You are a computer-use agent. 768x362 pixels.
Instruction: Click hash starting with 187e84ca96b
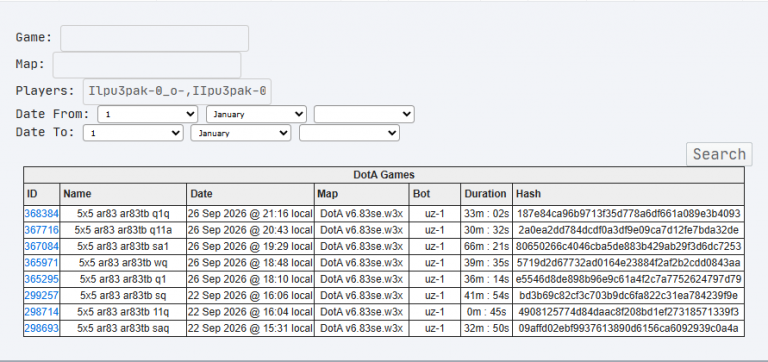click(628, 213)
